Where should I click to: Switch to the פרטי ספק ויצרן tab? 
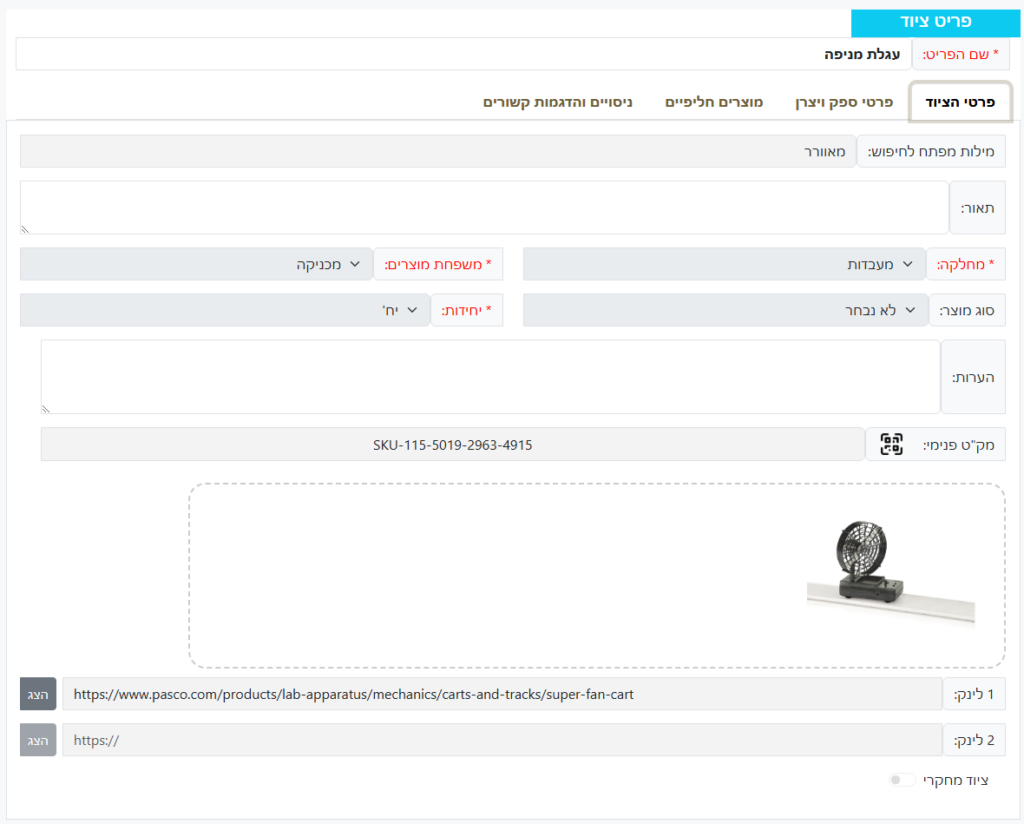843,102
